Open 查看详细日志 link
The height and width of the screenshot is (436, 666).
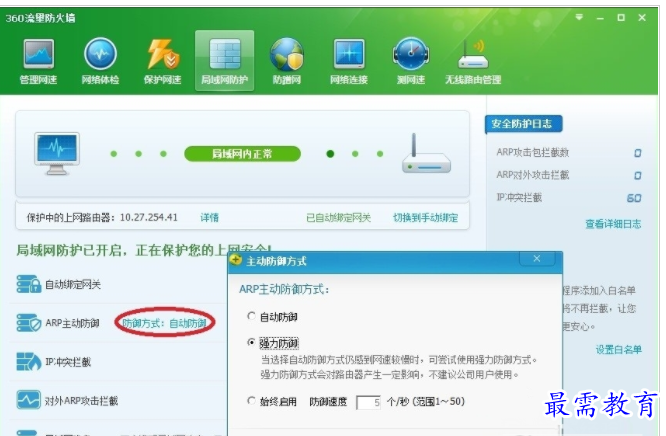(x=613, y=224)
